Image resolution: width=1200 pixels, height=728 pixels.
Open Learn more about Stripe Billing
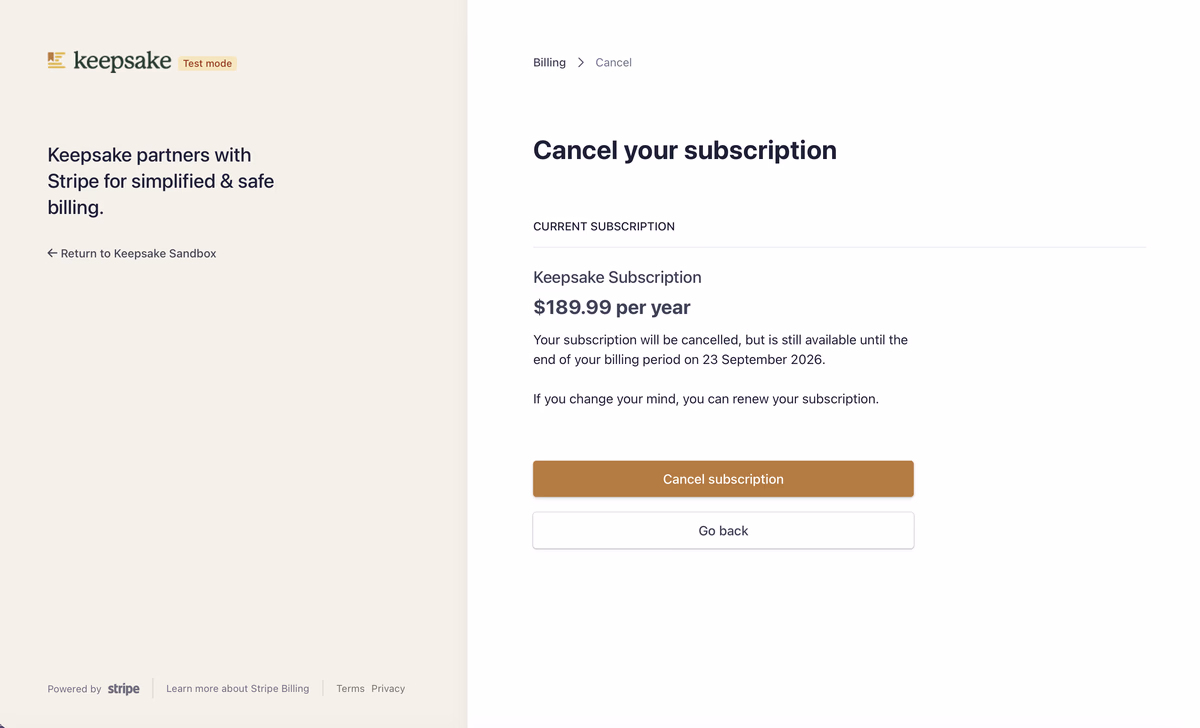pos(237,689)
